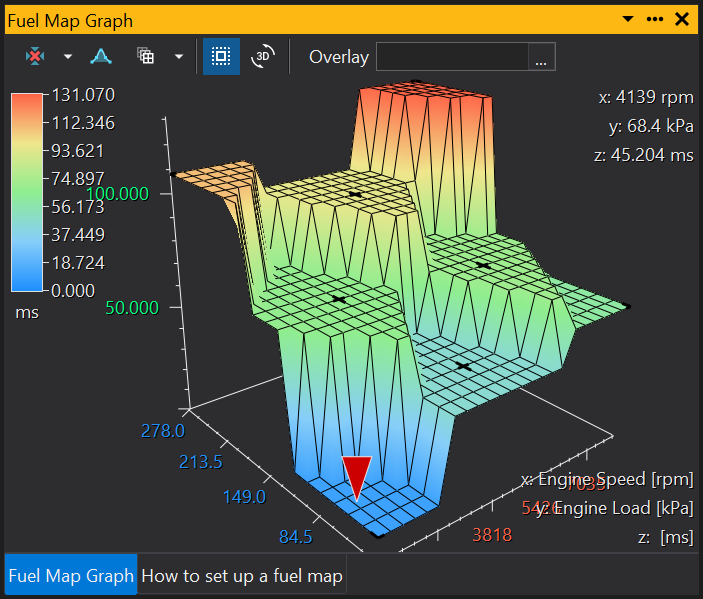Click the 3818 rpm axis label

coord(491,534)
